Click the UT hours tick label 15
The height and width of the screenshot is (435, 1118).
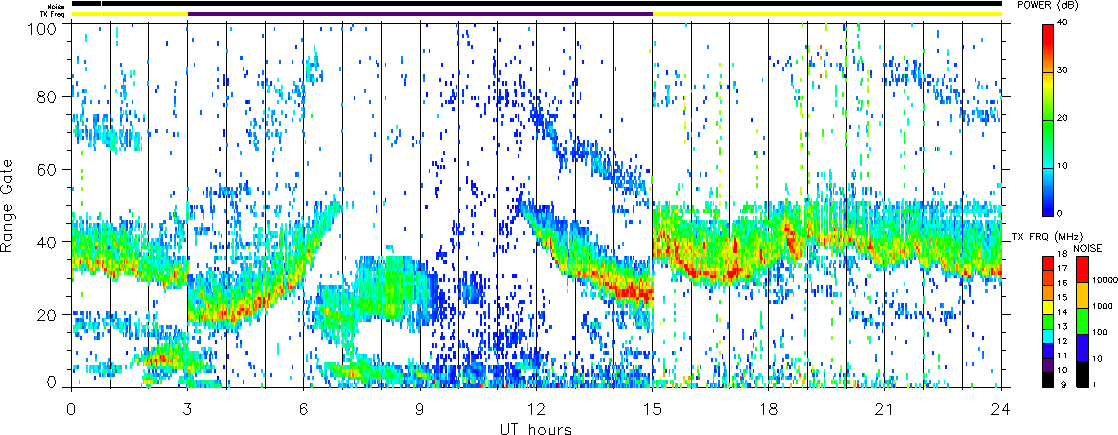[x=652, y=409]
